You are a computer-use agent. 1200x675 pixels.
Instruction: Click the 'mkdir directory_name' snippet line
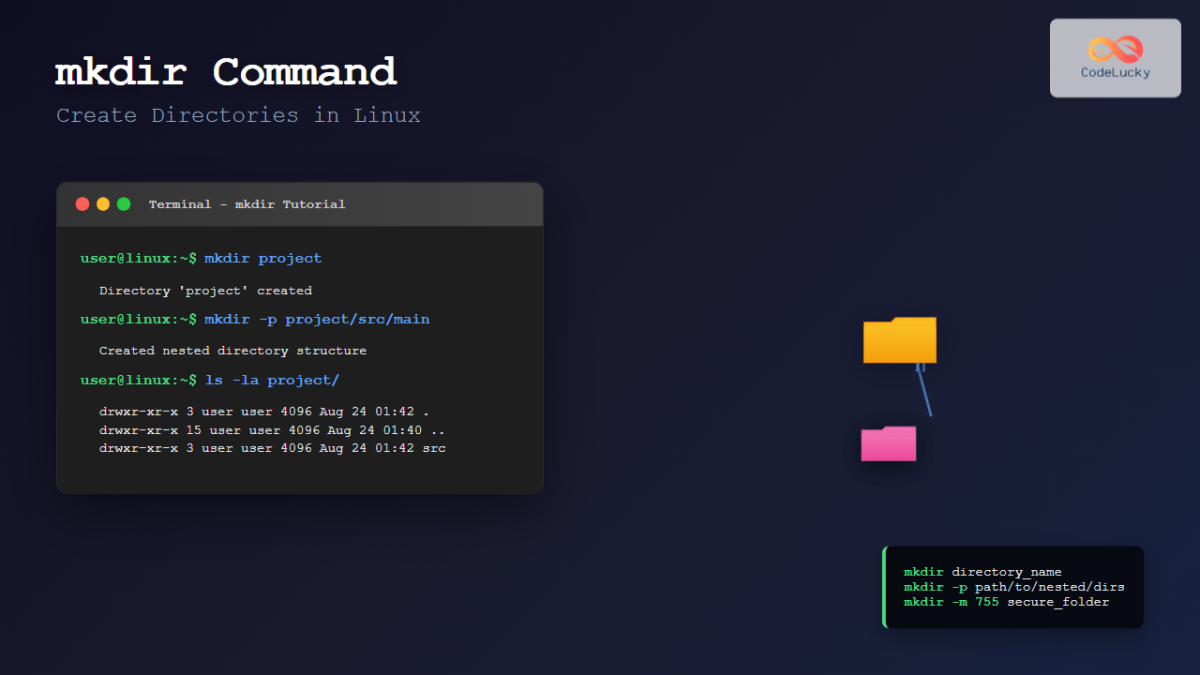coord(983,571)
